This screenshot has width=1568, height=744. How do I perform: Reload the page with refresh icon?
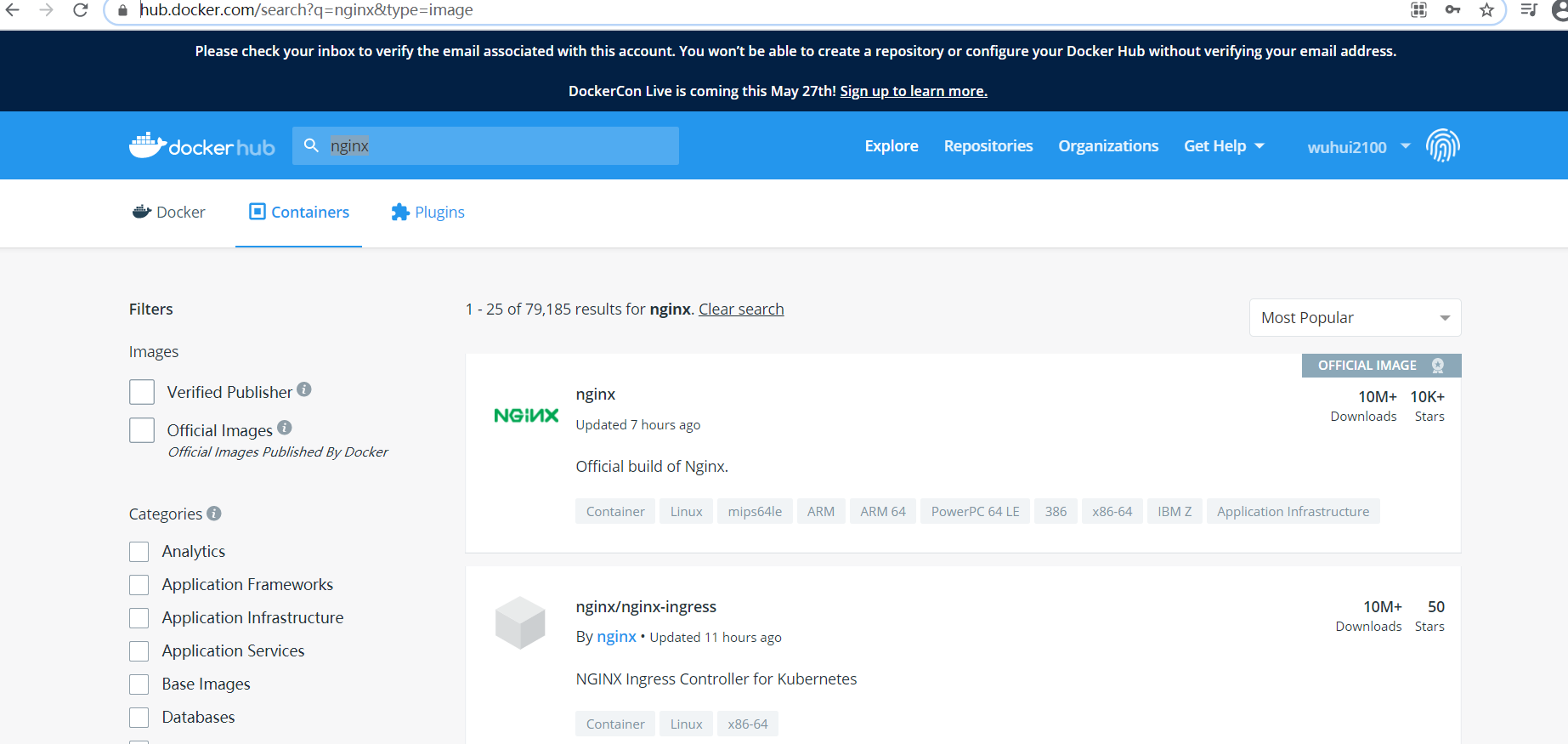[x=81, y=10]
